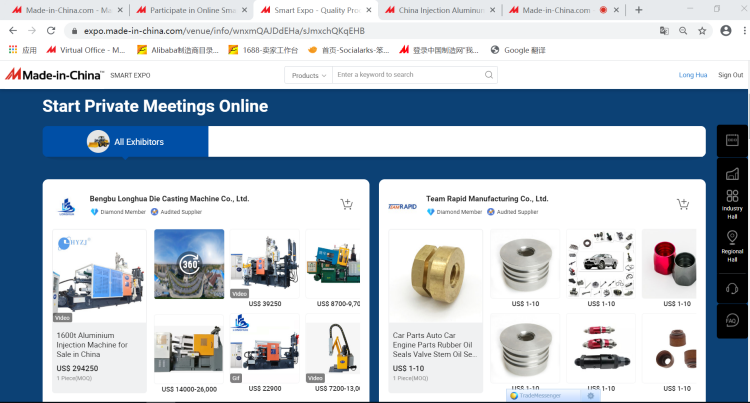
Task: Open Google 翻译 bookmark
Action: coord(518,50)
